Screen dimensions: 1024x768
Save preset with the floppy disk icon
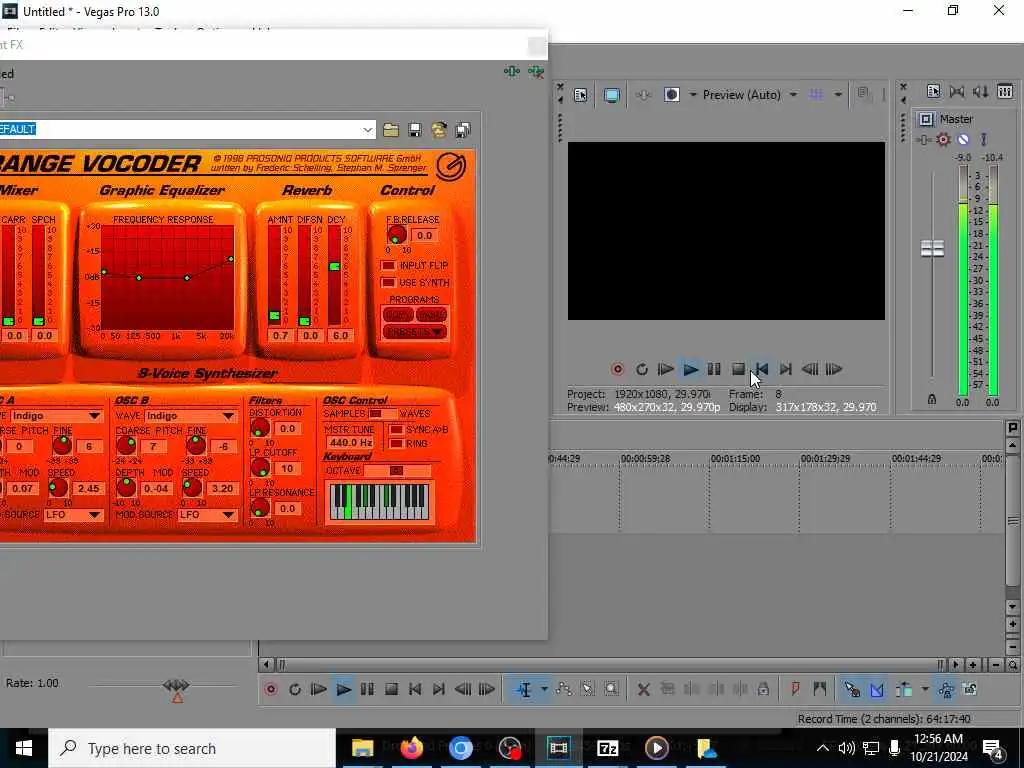(x=415, y=130)
